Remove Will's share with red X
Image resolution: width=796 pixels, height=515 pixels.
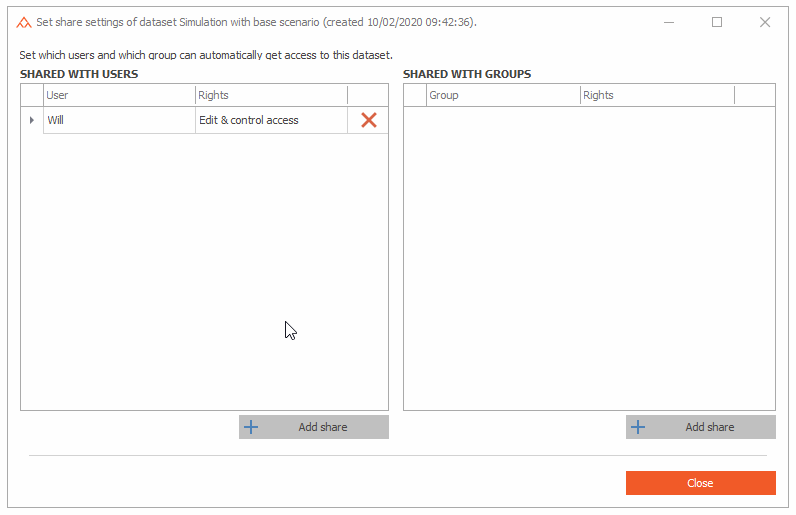click(x=369, y=120)
